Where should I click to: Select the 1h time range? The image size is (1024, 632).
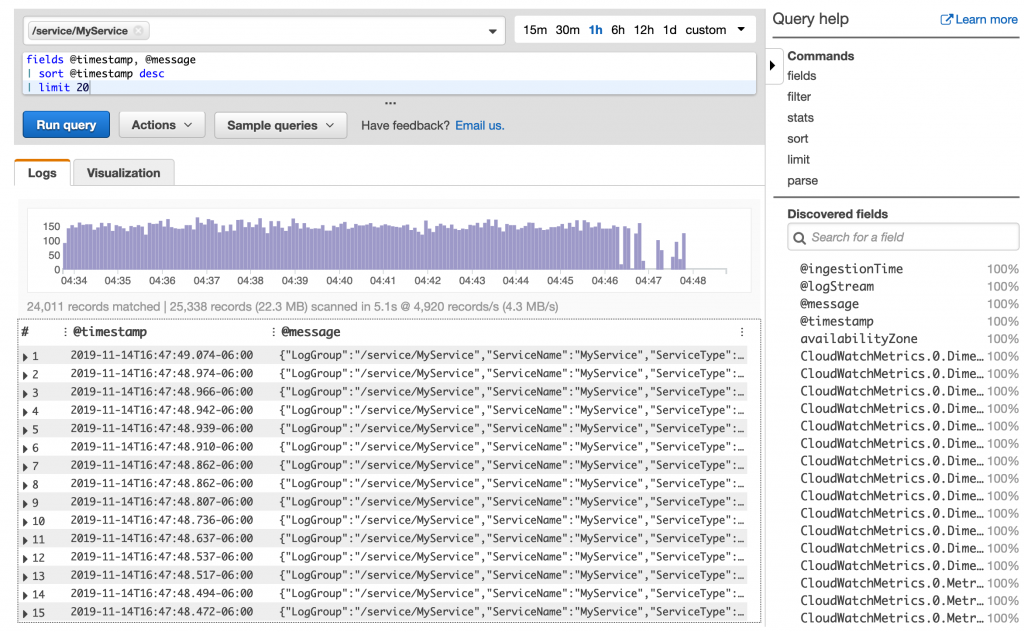[595, 30]
